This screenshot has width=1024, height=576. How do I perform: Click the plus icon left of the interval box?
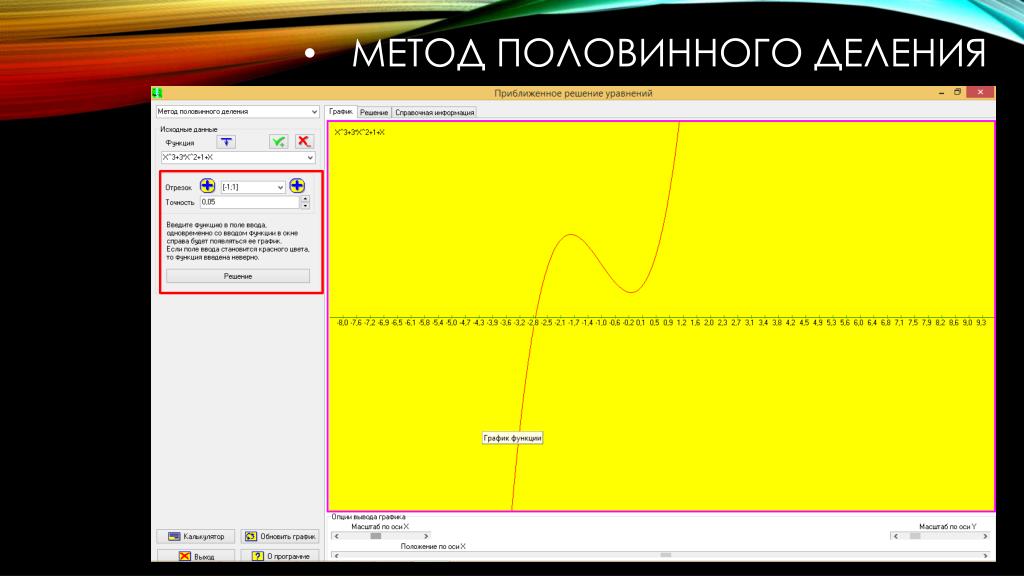(x=207, y=186)
